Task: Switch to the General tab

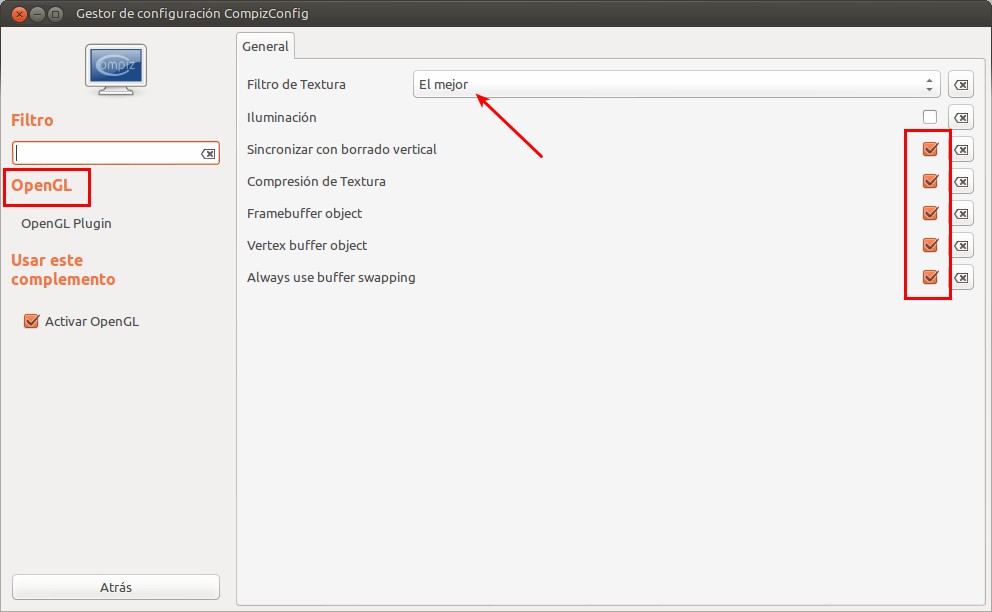Action: click(x=265, y=46)
